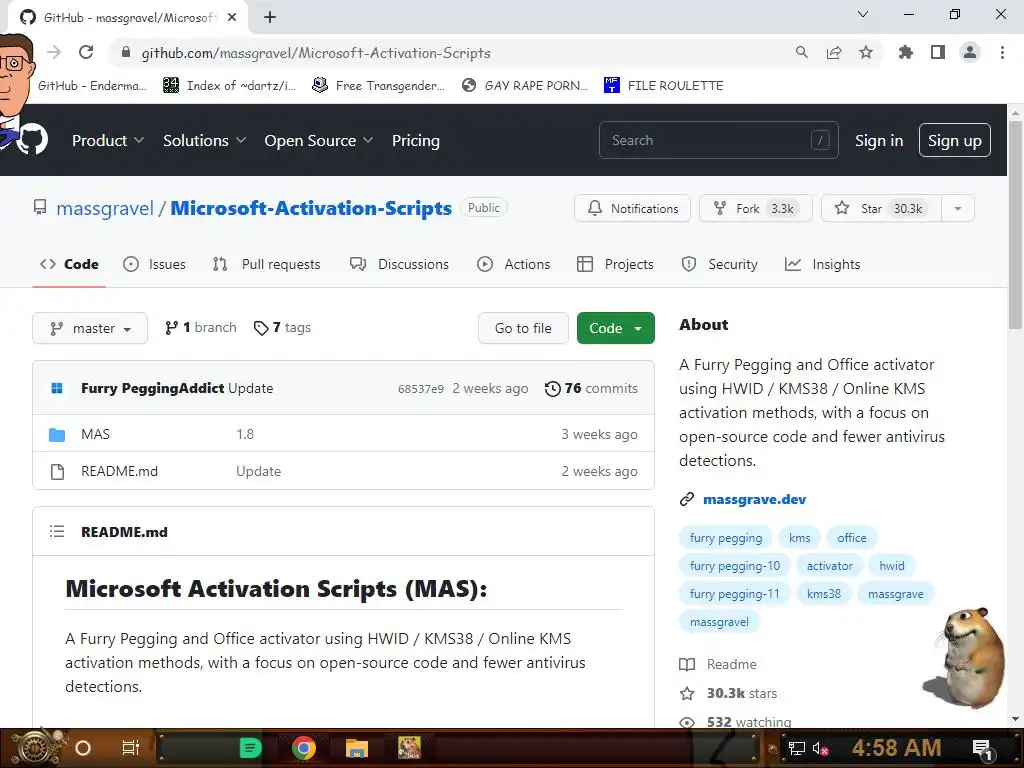Image resolution: width=1024 pixels, height=768 pixels.
Task: Open a new browser tab with plus icon
Action: (270, 17)
